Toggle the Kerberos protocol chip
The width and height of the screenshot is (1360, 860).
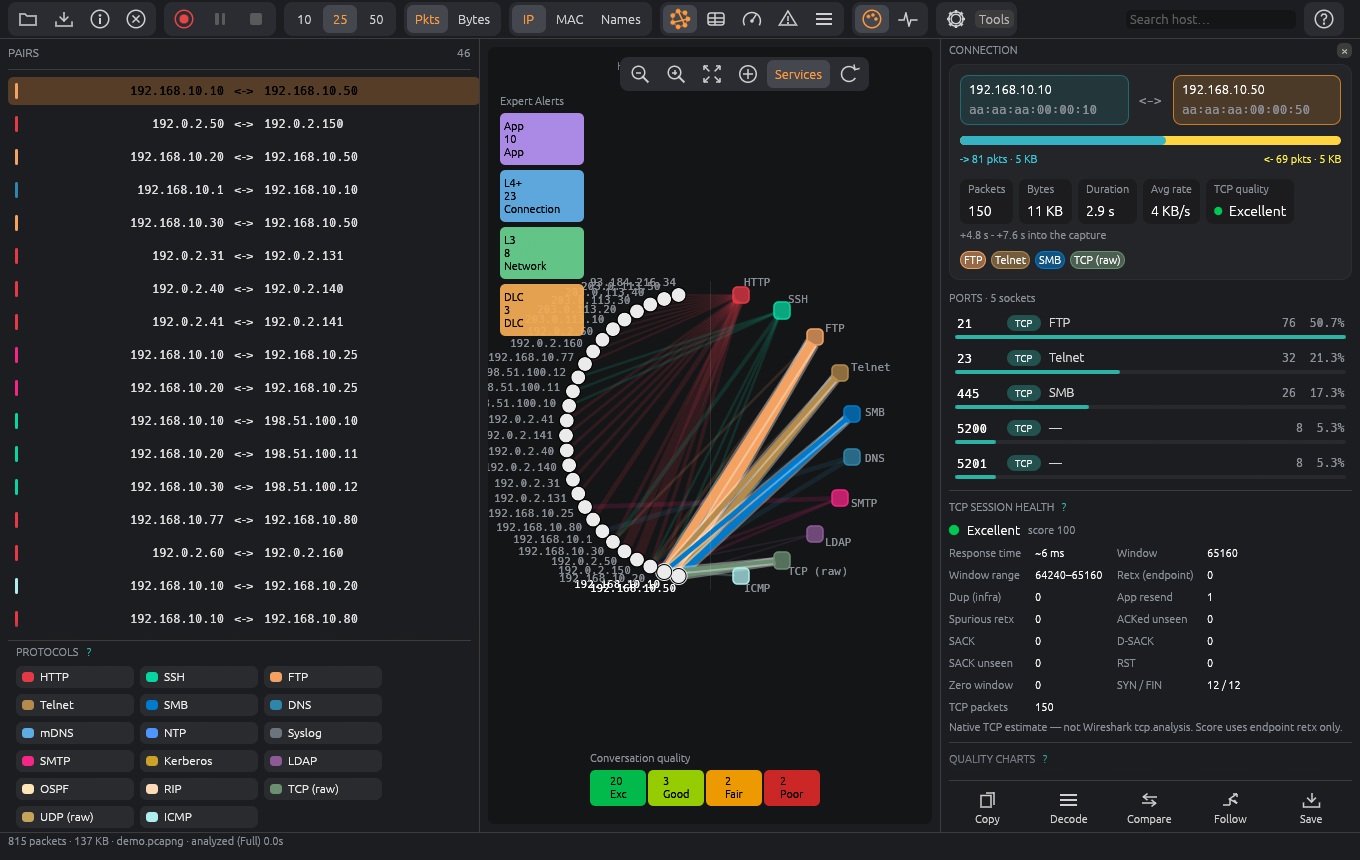pyautogui.click(x=199, y=761)
